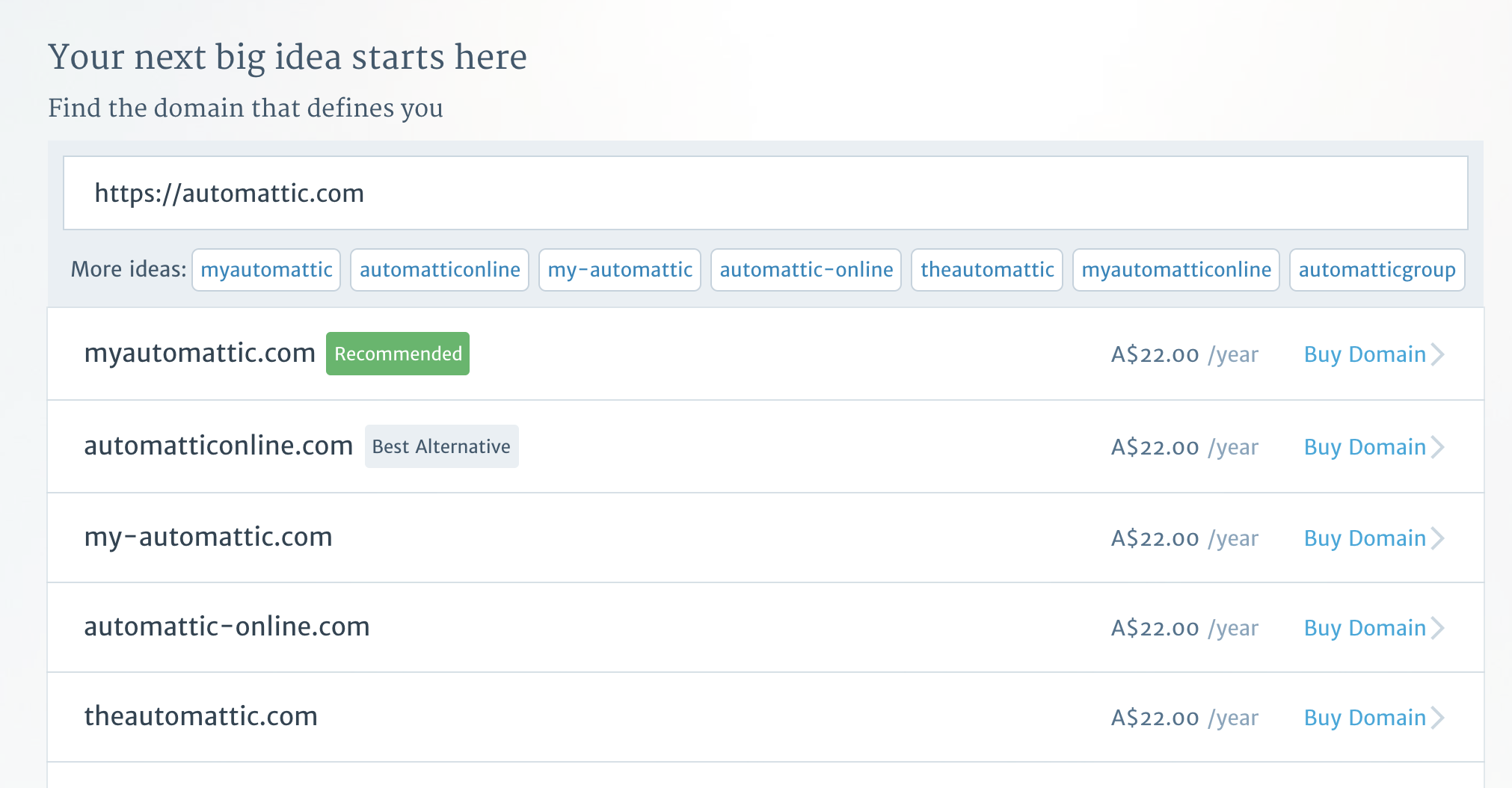
Task: Buy Domain link for automattic-online.com
Action: 1365,628
